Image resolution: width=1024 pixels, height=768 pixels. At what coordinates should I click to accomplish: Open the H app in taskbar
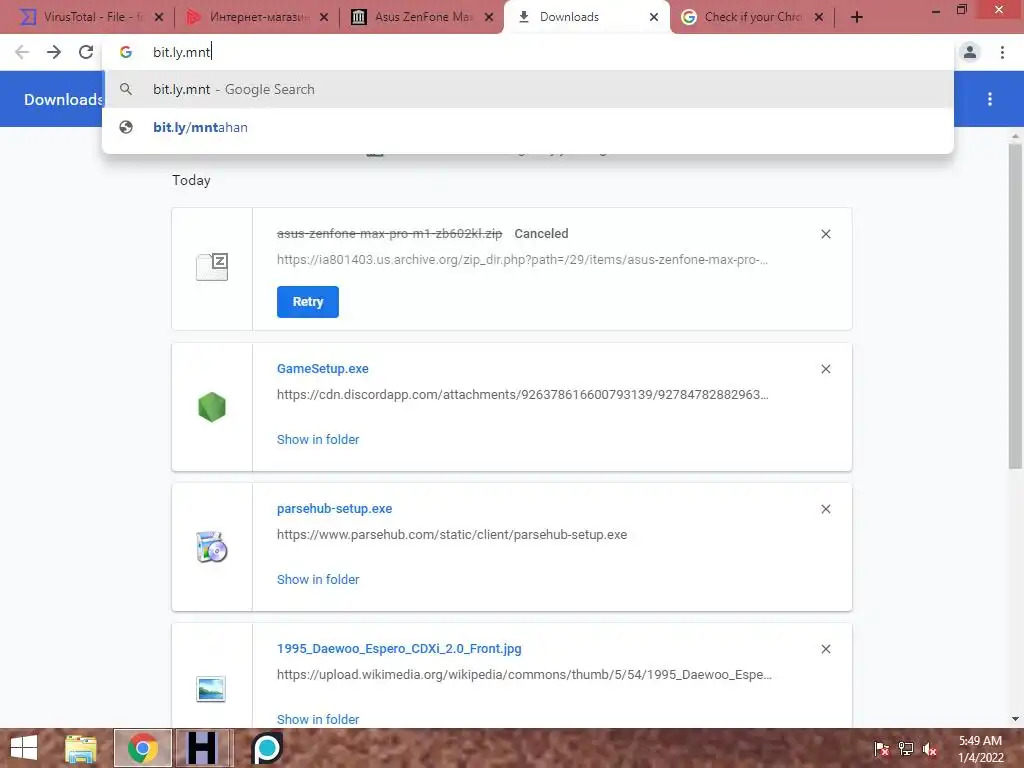202,748
